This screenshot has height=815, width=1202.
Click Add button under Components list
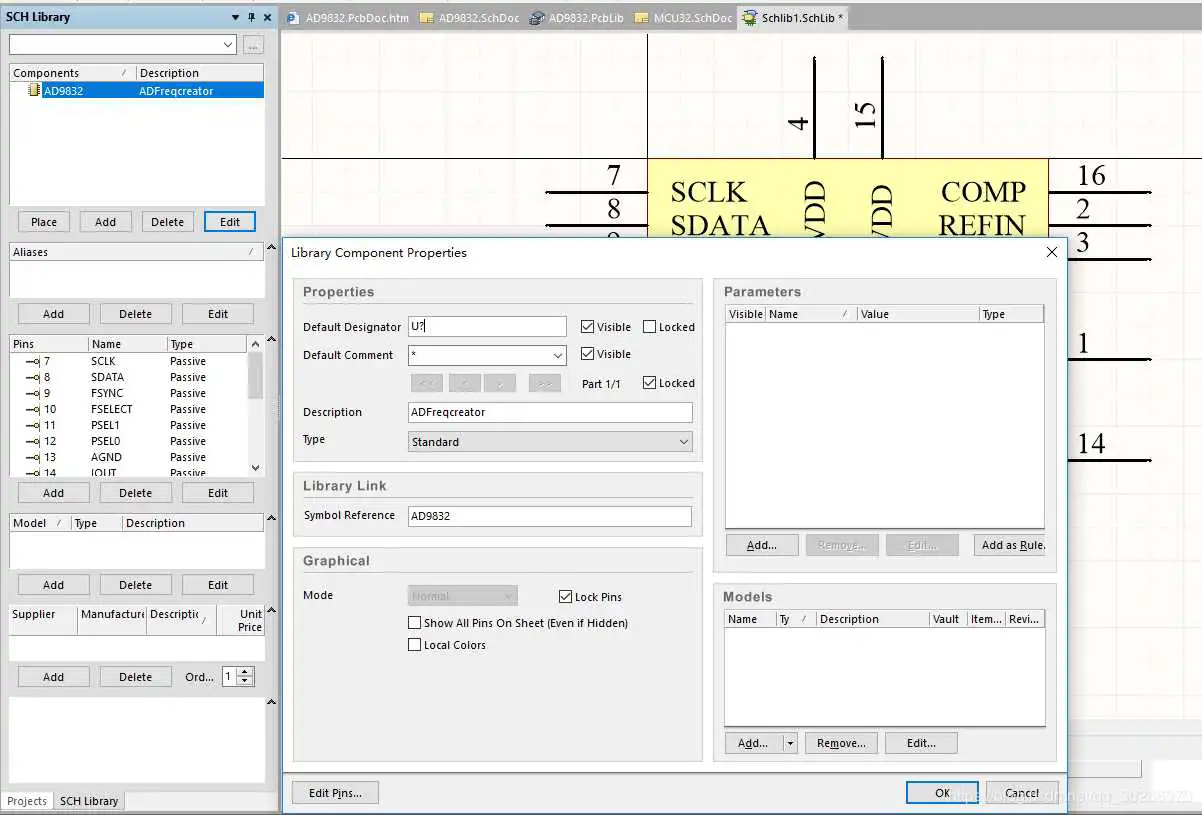pyautogui.click(x=105, y=222)
